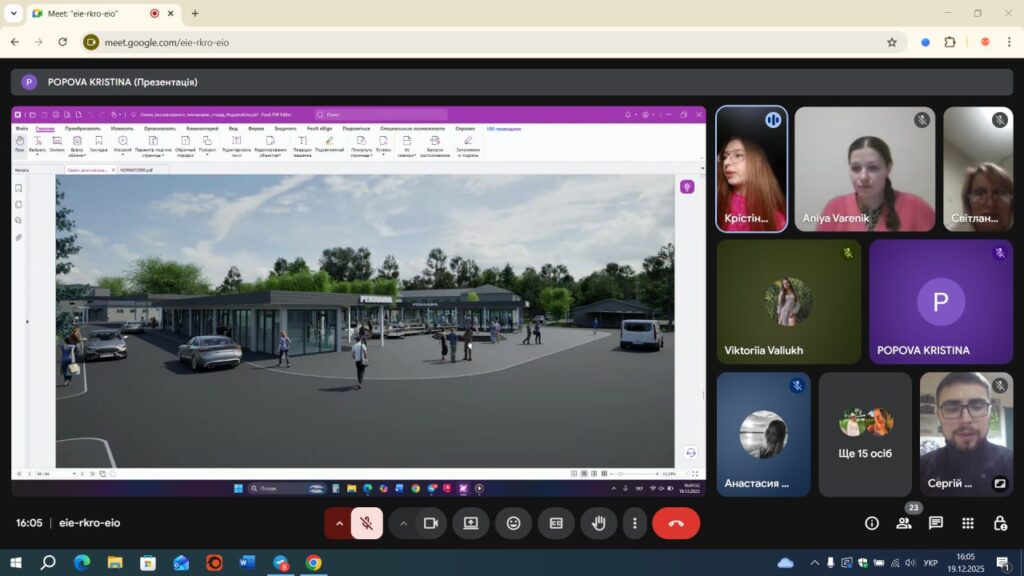Show the participants people panel
The image size is (1024, 576).
[903, 523]
